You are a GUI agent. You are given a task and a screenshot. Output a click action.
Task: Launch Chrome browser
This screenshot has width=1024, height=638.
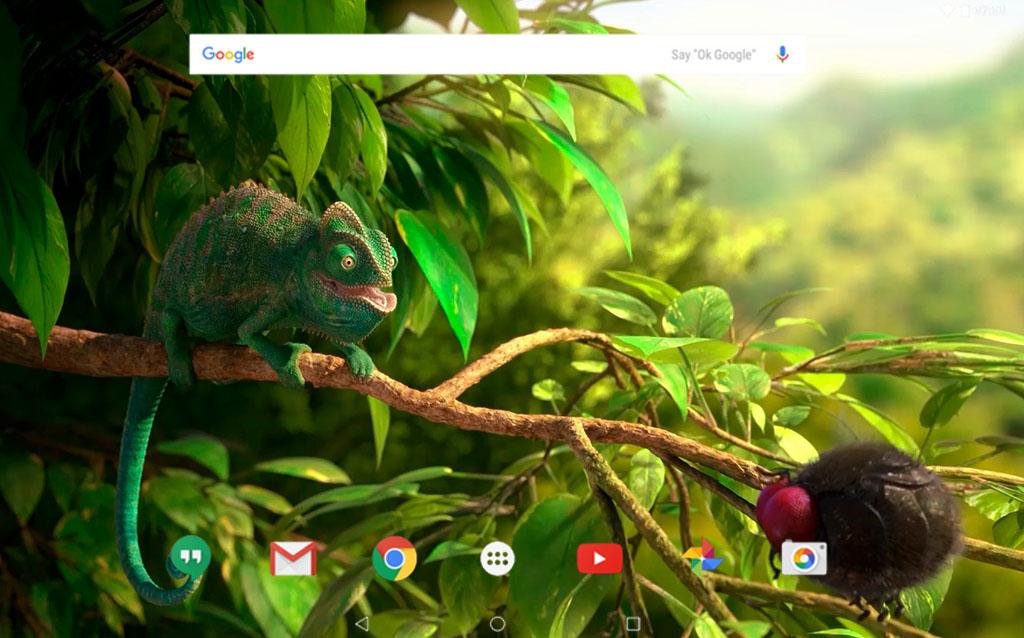(394, 558)
